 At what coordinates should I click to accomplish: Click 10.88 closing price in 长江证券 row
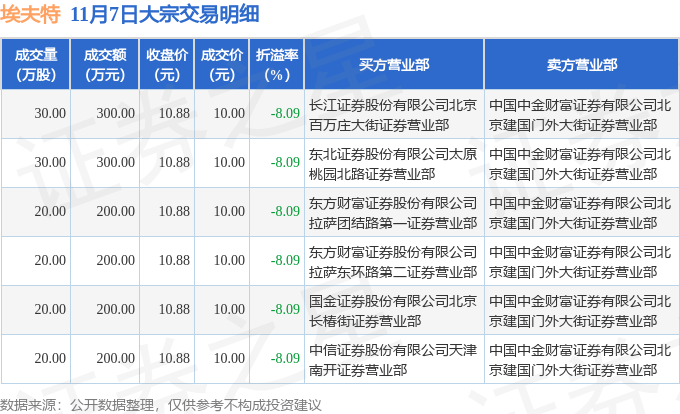pyautogui.click(x=174, y=113)
